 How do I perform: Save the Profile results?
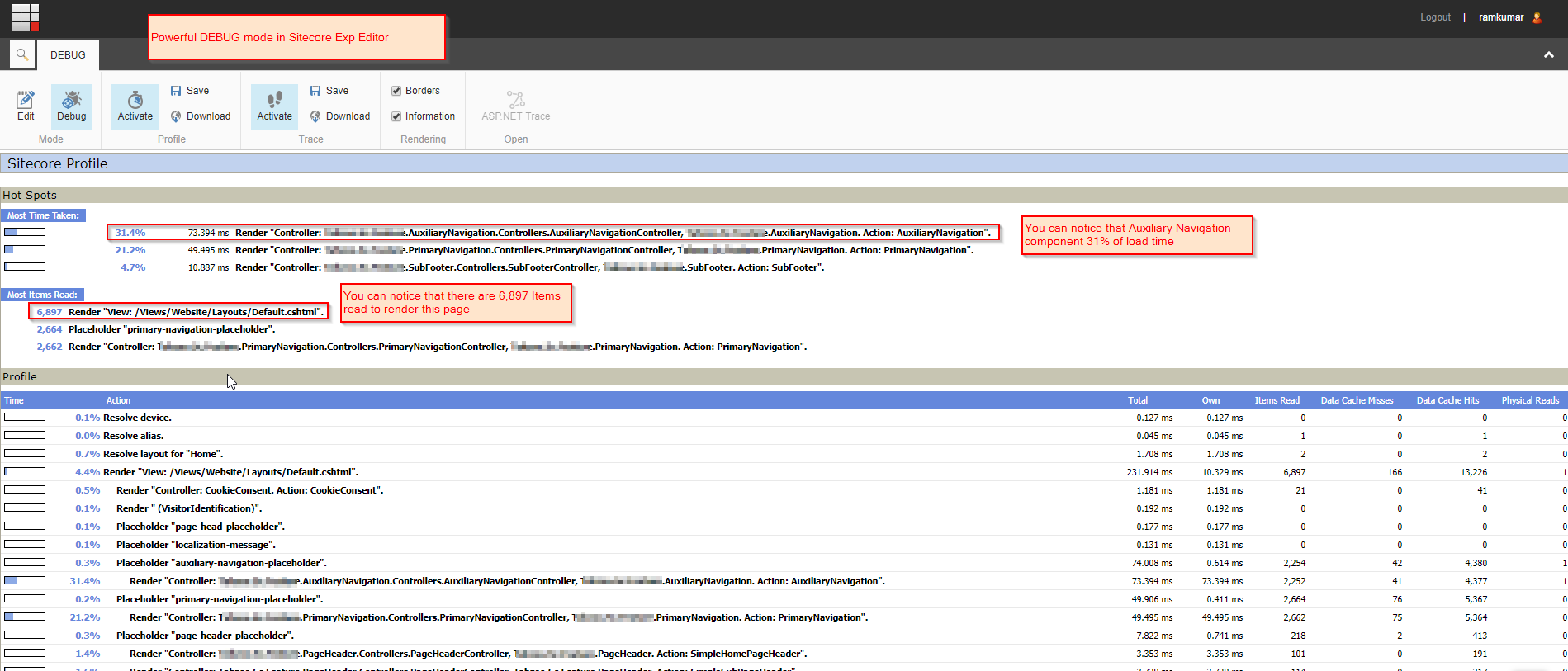pos(190,91)
